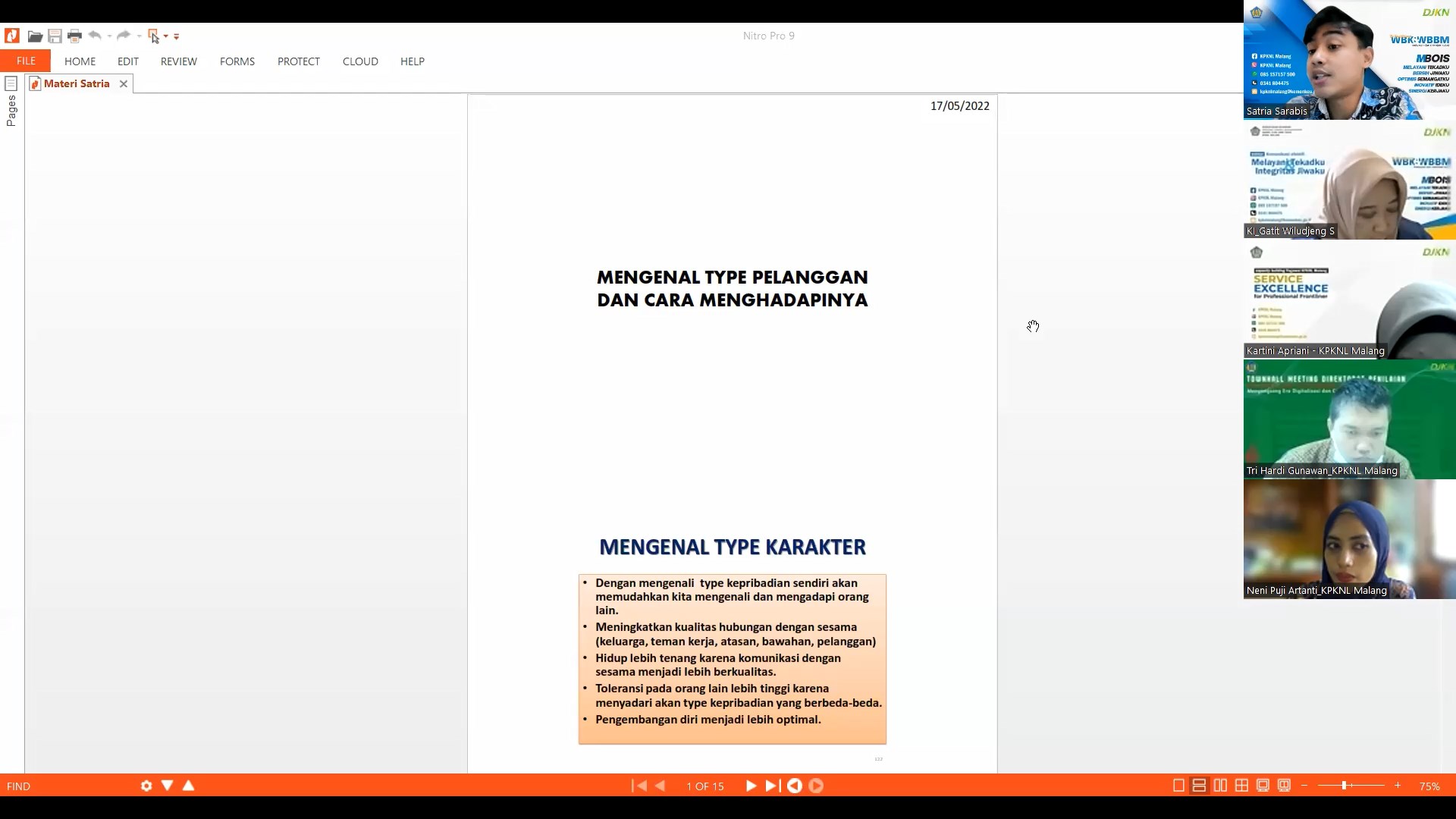Select Kartini Apriani video thumbnail
1456x819 pixels.
pos(1350,300)
